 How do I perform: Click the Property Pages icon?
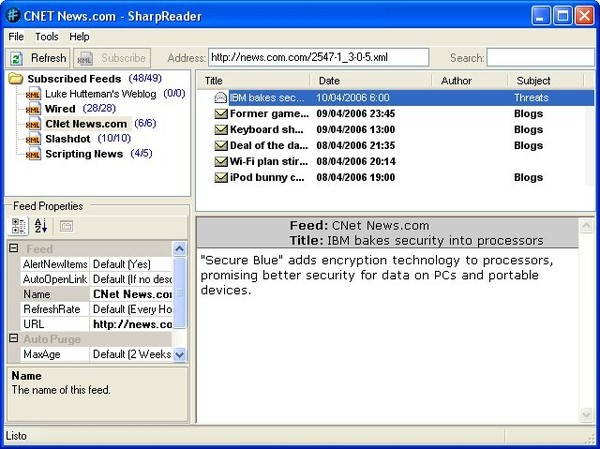66,226
